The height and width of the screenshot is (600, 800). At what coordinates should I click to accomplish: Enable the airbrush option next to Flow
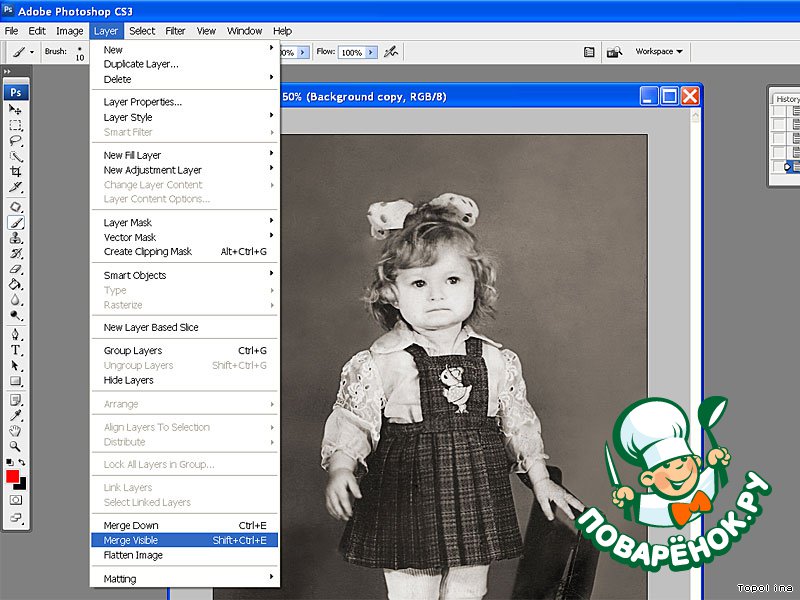[x=392, y=51]
